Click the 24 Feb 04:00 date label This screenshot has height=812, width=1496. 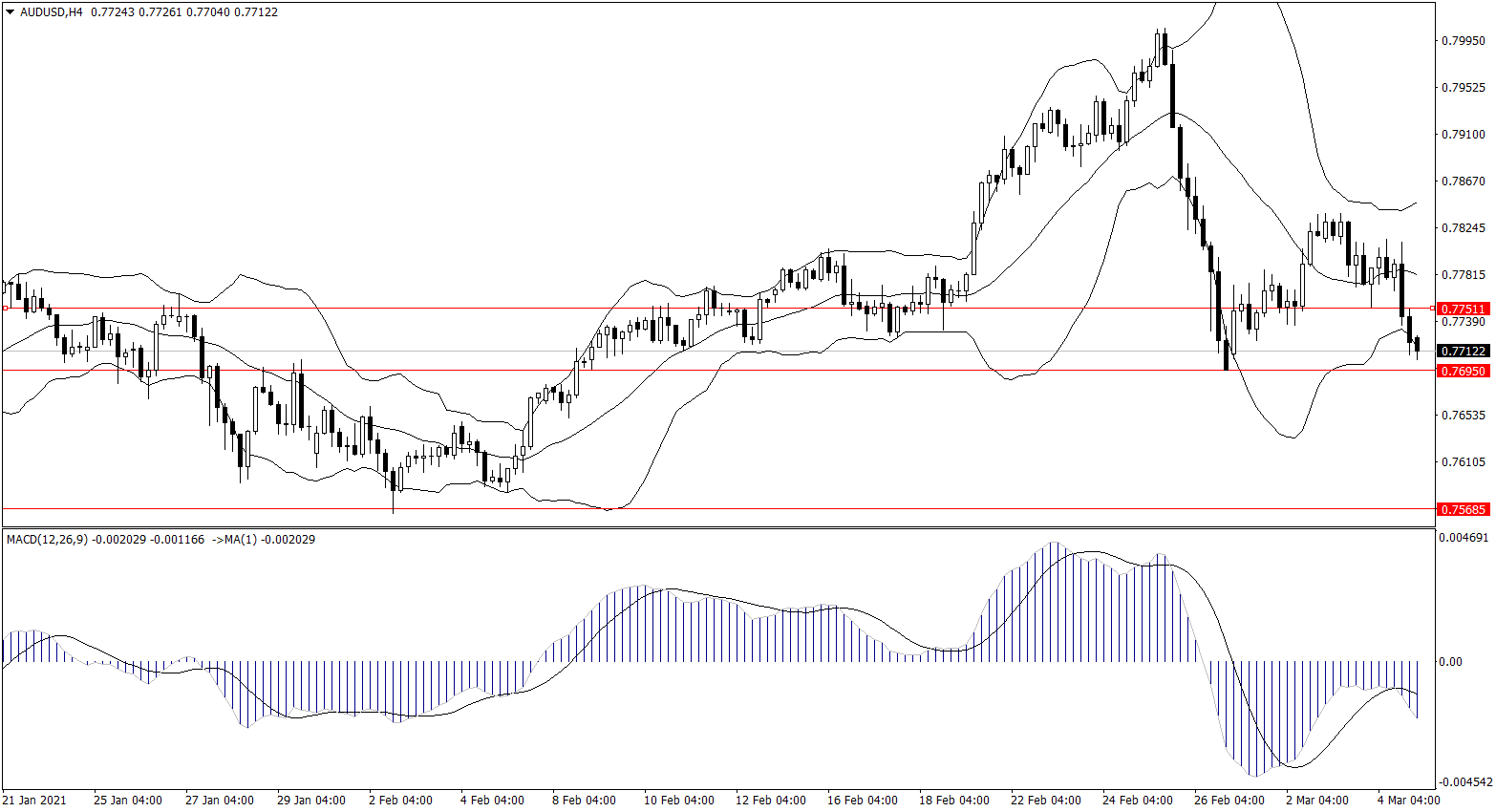coord(1137,800)
